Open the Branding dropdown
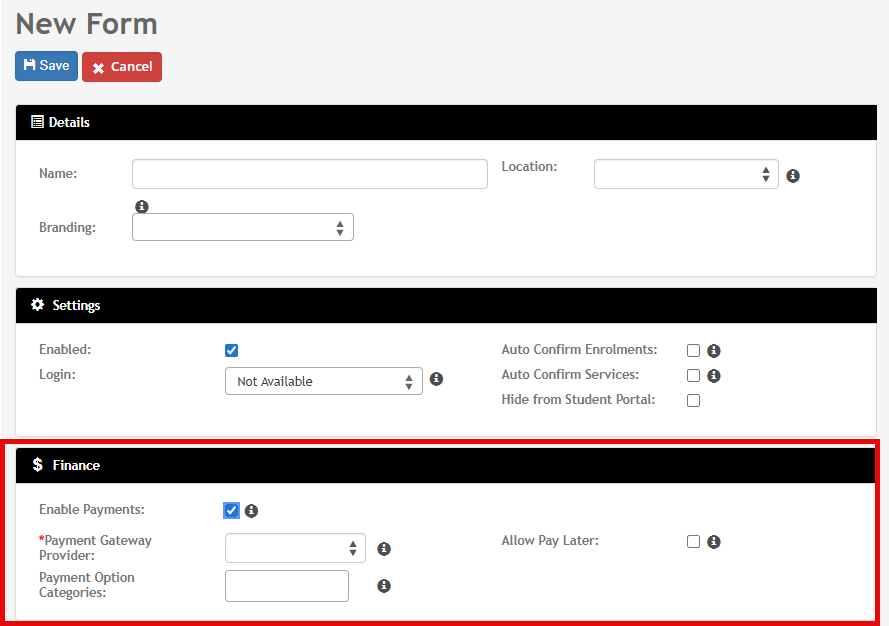 coord(243,227)
